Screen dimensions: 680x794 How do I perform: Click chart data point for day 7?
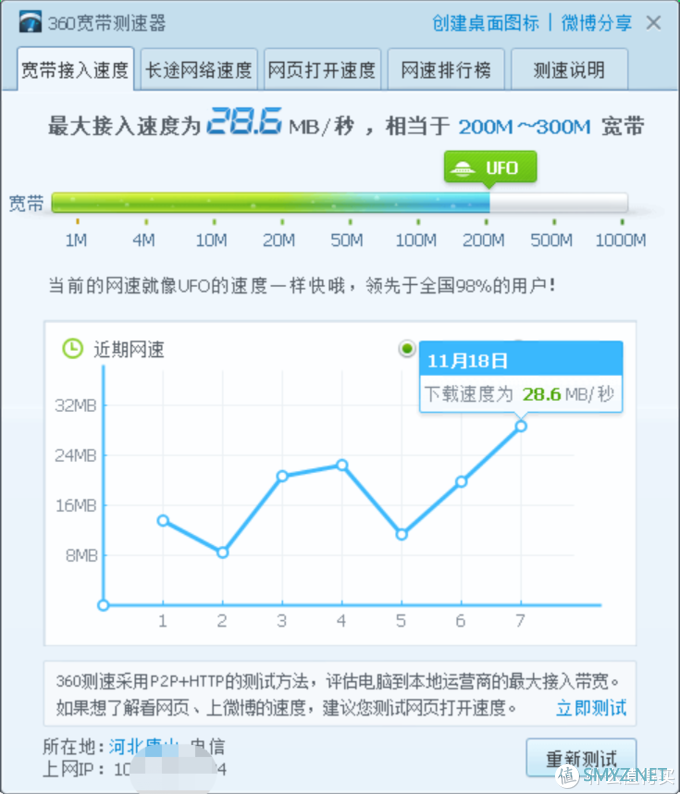[521, 426]
